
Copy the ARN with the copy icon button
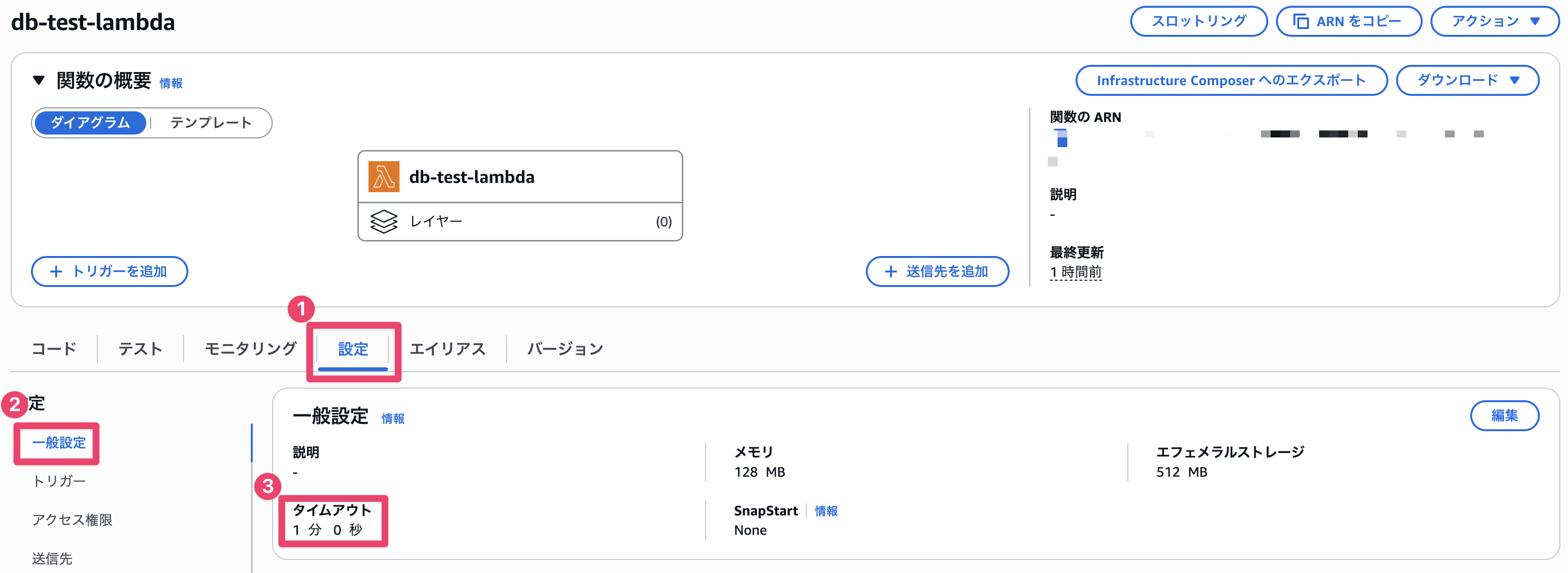pyautogui.click(x=1348, y=21)
